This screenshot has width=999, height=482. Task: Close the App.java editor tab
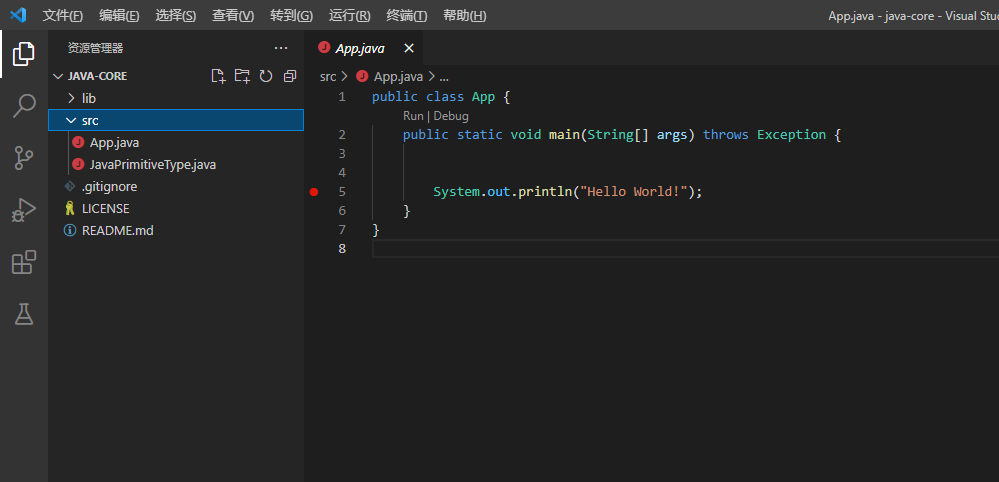409,48
